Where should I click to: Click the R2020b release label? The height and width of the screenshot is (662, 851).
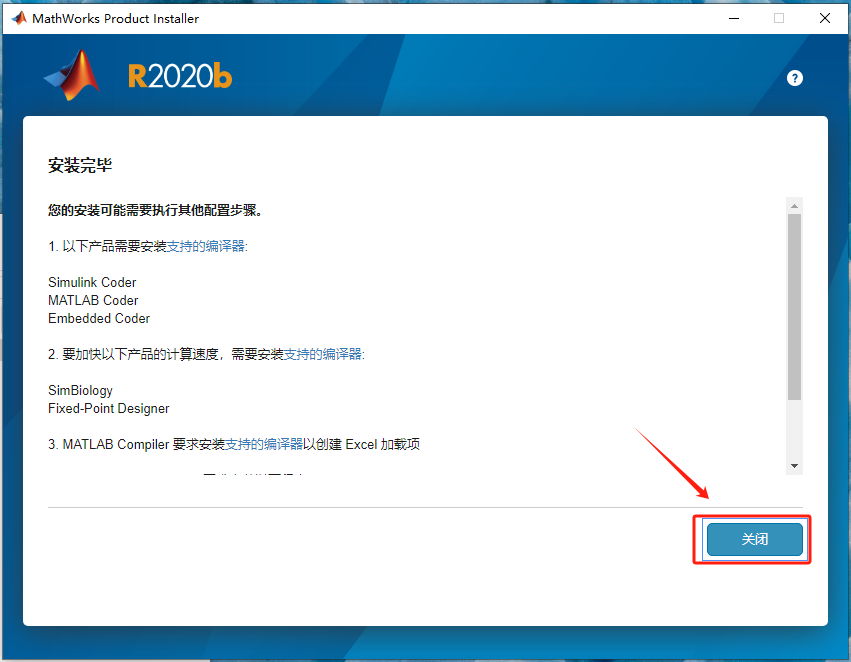pos(180,75)
